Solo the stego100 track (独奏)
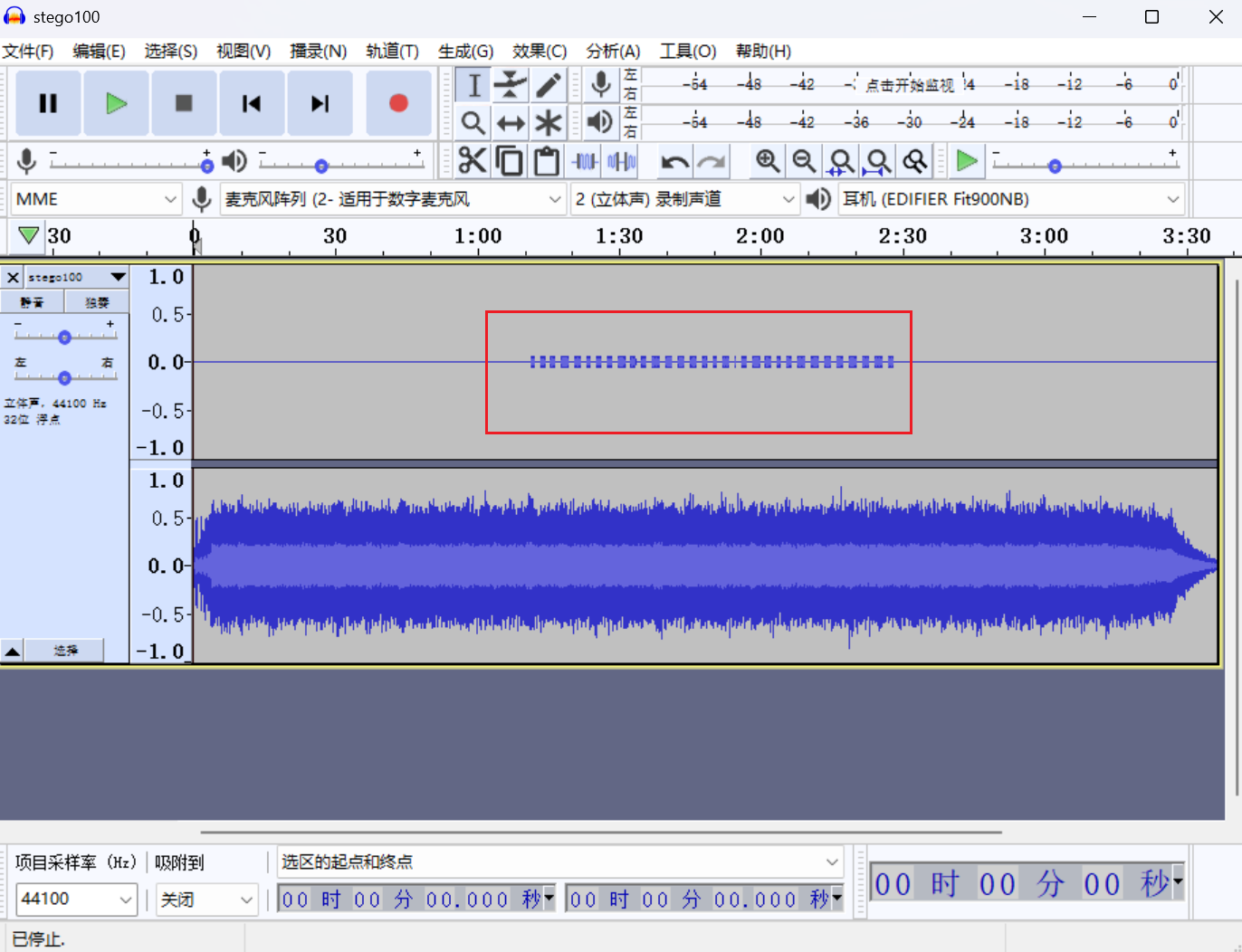Image resolution: width=1242 pixels, height=952 pixels. [97, 302]
